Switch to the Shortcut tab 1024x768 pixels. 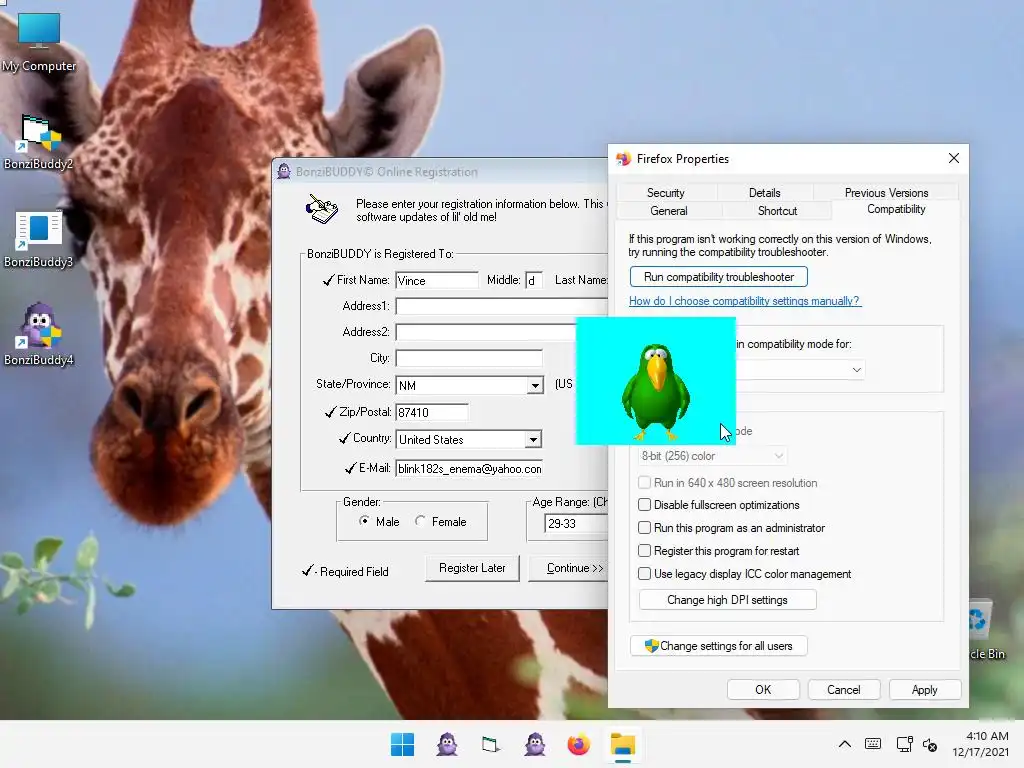coord(777,211)
